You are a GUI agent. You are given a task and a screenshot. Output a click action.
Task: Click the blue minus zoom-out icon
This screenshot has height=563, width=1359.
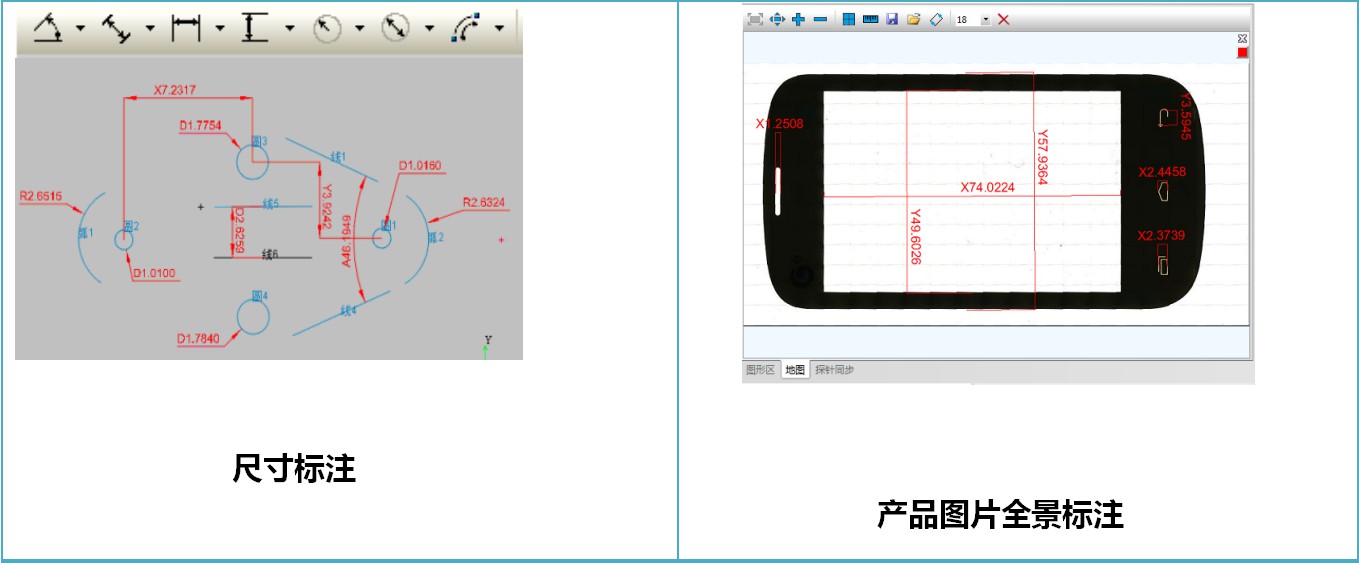[820, 19]
